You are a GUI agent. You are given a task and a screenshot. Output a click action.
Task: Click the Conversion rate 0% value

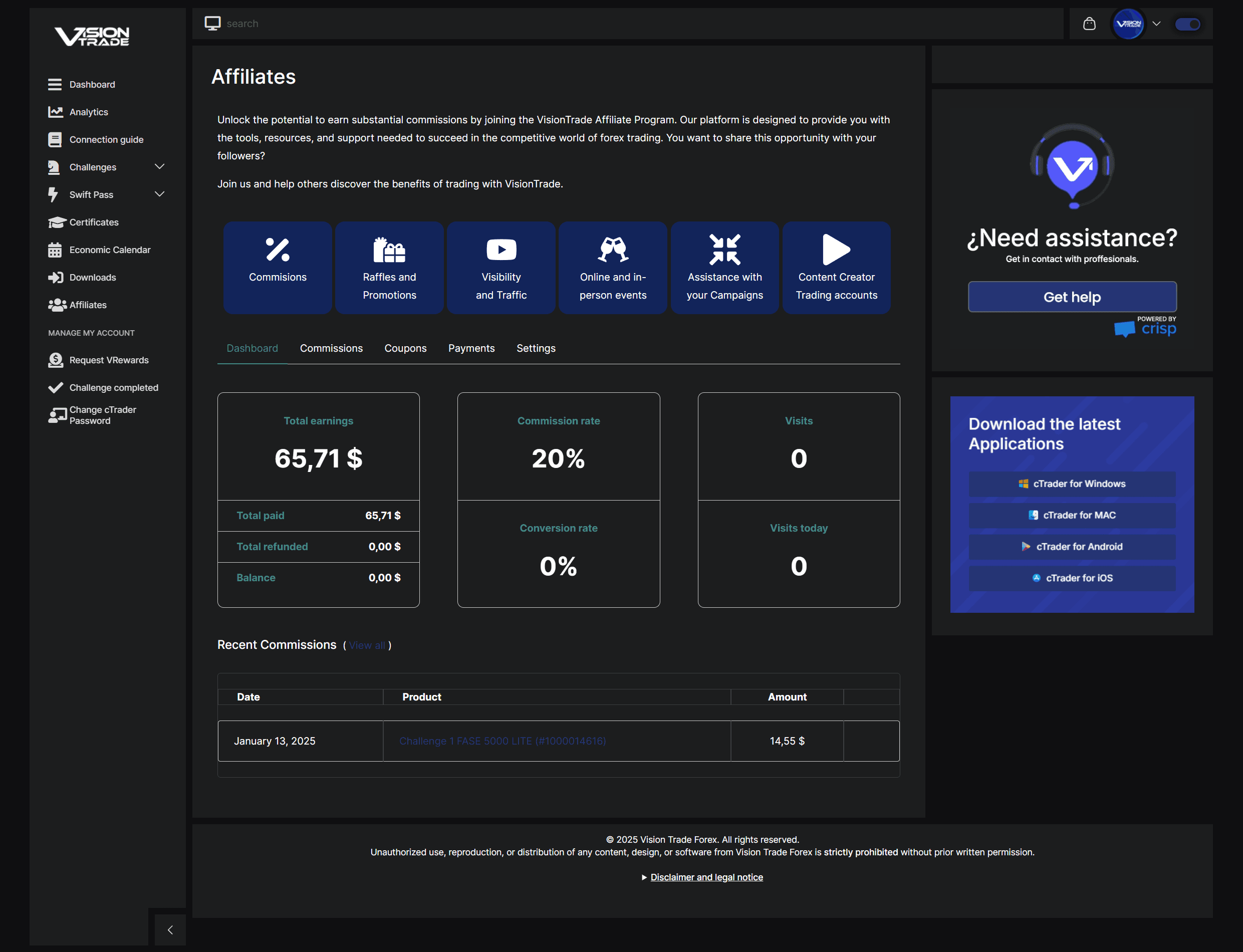click(558, 566)
